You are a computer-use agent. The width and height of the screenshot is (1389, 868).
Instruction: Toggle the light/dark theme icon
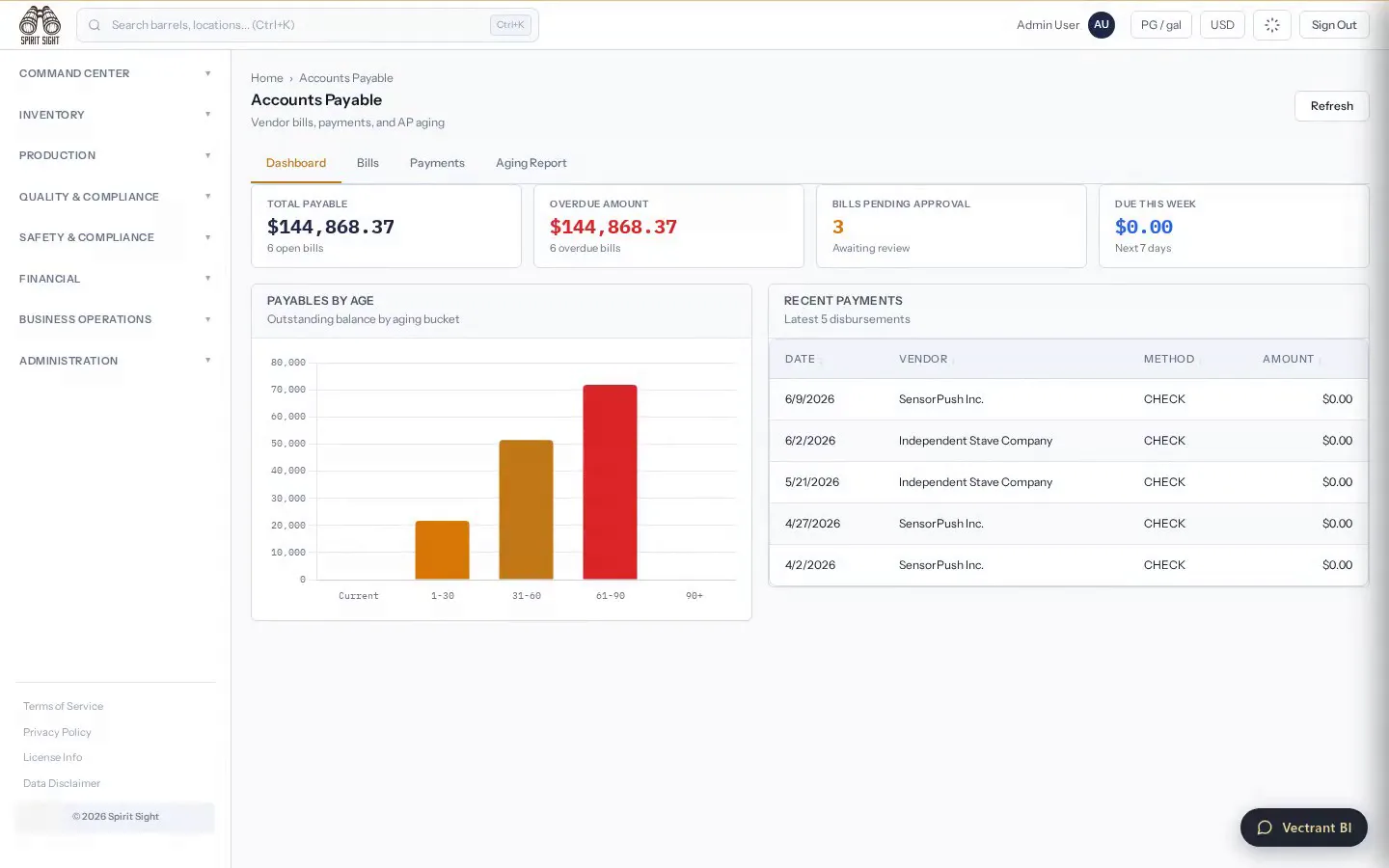pos(1271,25)
